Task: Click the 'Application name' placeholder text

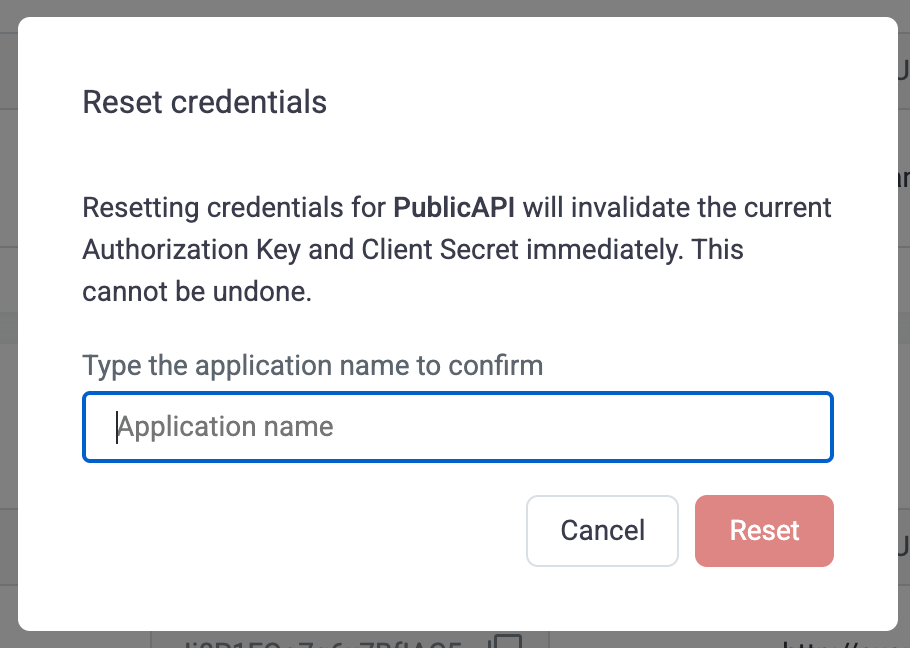Action: tap(225, 427)
